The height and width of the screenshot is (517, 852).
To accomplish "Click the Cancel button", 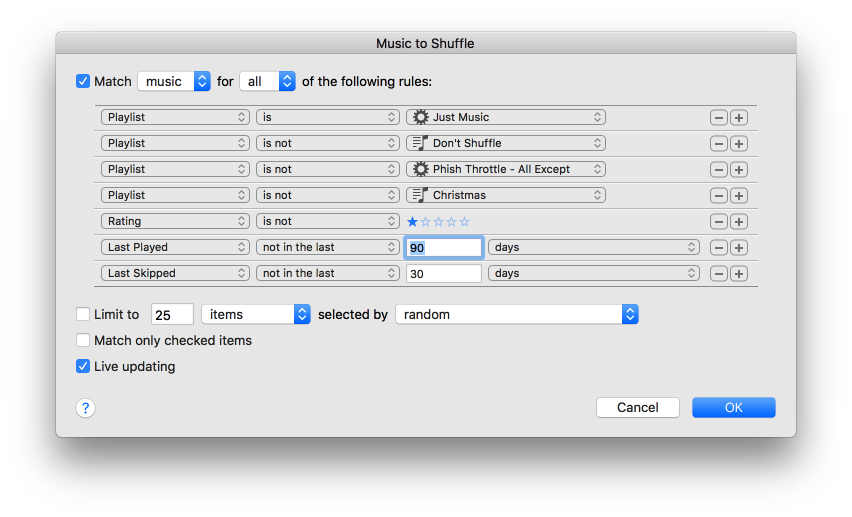I will coord(637,407).
